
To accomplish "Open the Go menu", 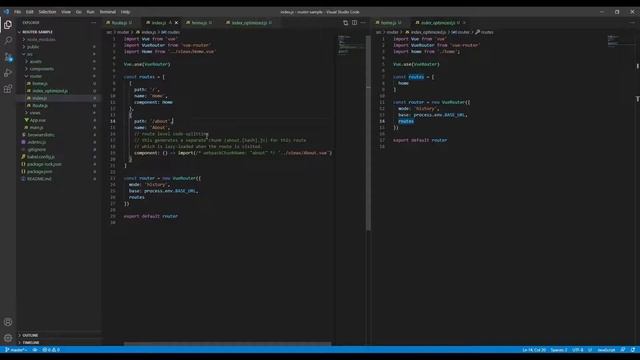I will [x=79, y=12].
